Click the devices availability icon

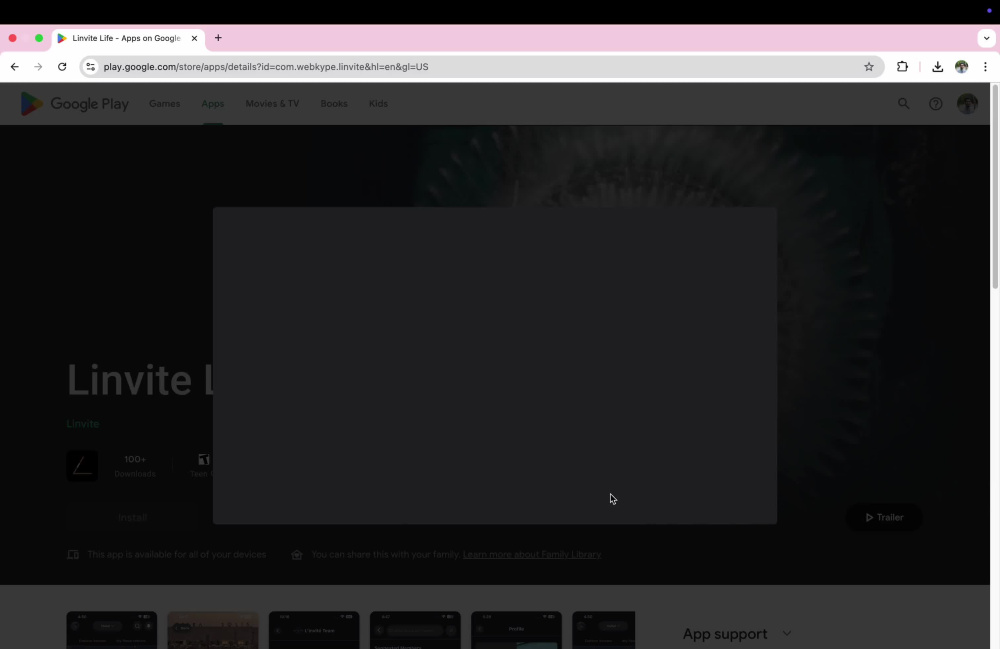[73, 555]
